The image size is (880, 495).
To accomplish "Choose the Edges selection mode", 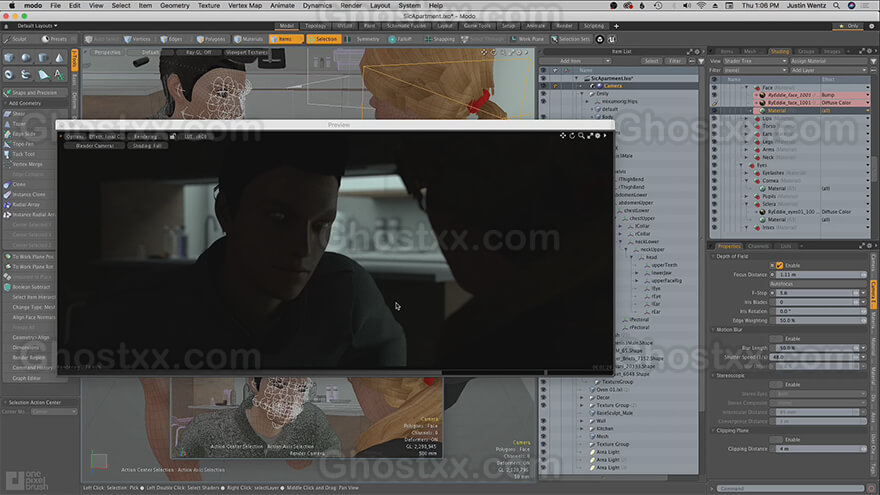I will (172, 39).
